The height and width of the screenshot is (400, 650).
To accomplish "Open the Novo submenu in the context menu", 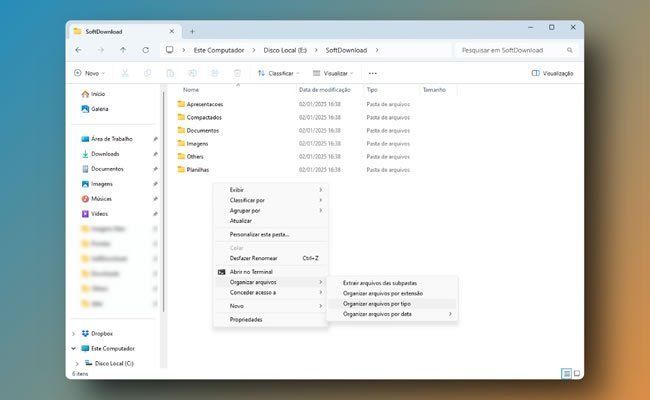I will (271, 306).
